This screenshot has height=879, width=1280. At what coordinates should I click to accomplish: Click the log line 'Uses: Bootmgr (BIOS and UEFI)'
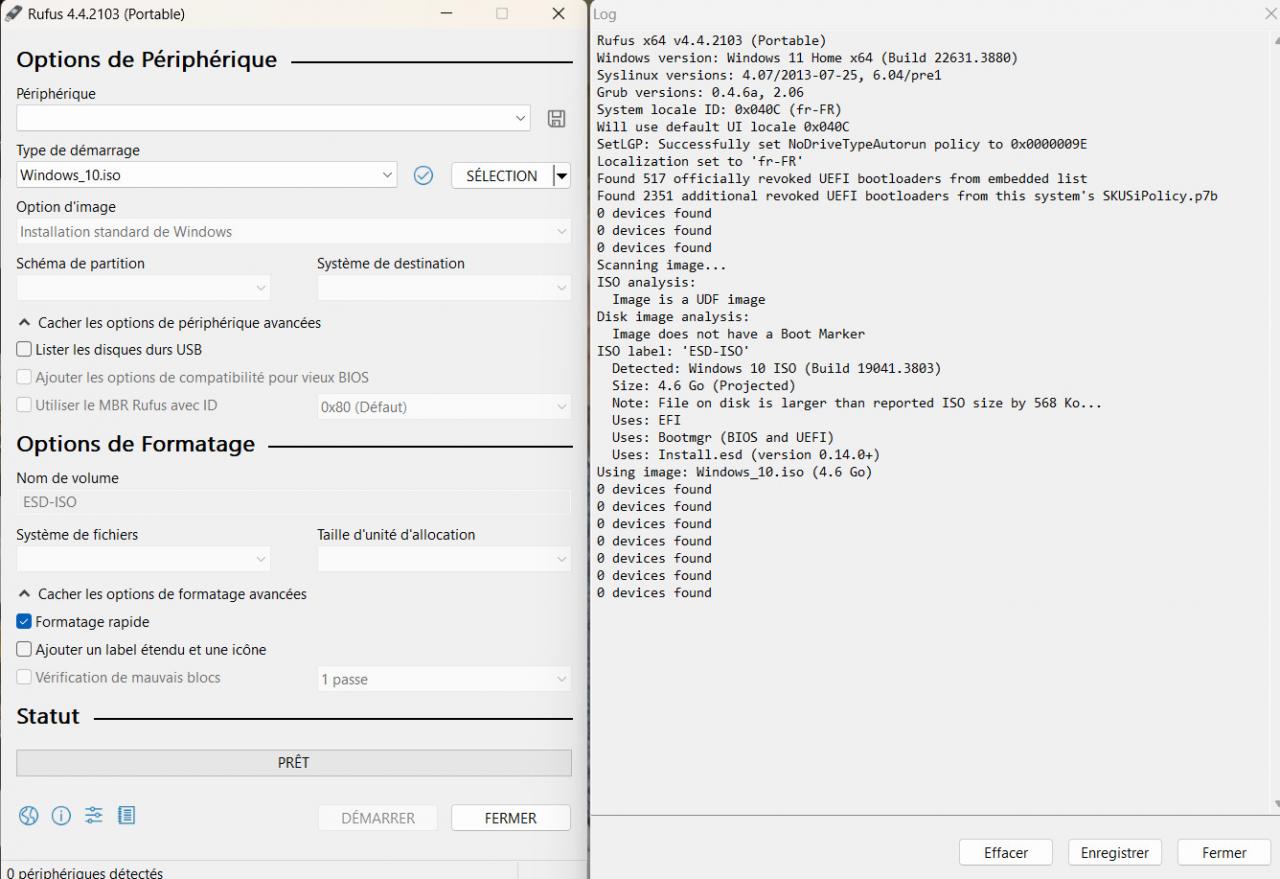point(723,437)
